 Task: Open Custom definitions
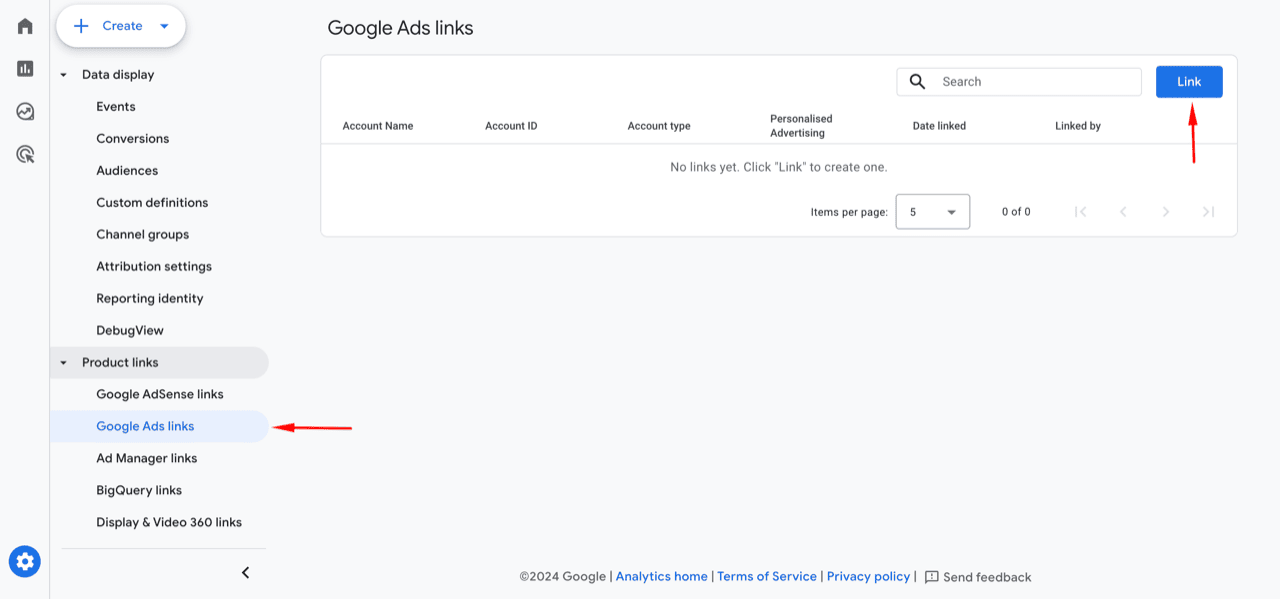[x=152, y=203]
